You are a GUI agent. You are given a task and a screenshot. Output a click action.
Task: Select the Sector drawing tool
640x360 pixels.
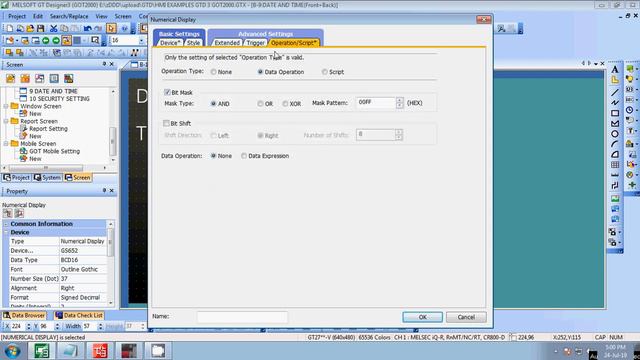click(615, 154)
